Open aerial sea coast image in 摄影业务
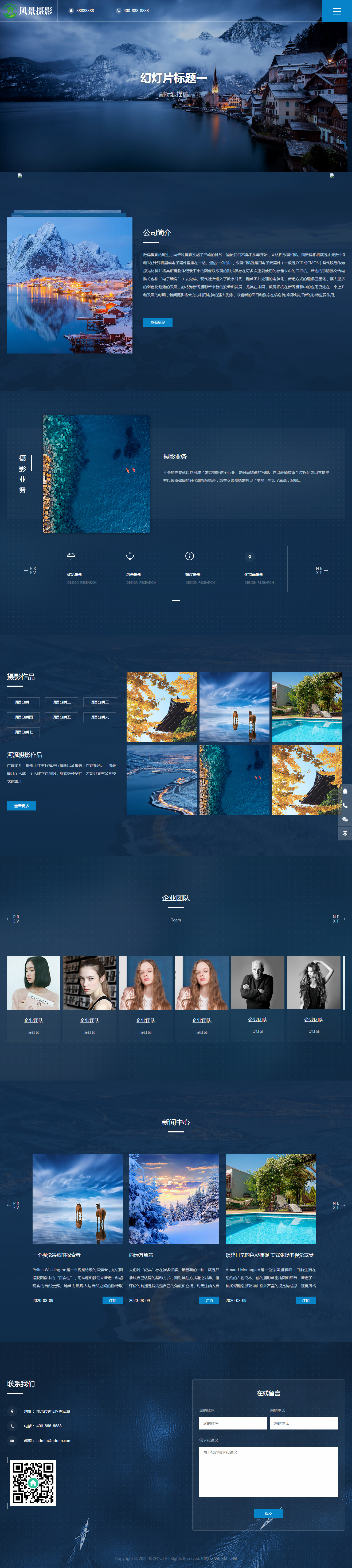This screenshot has width=352, height=1568. pos(97,474)
